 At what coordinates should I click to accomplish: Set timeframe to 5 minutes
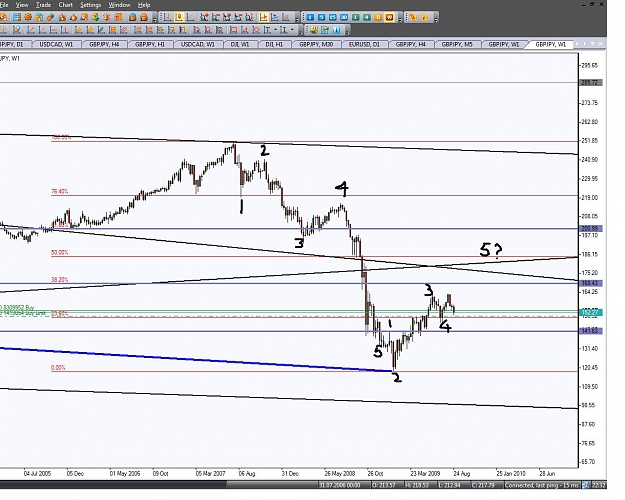tap(321, 17)
